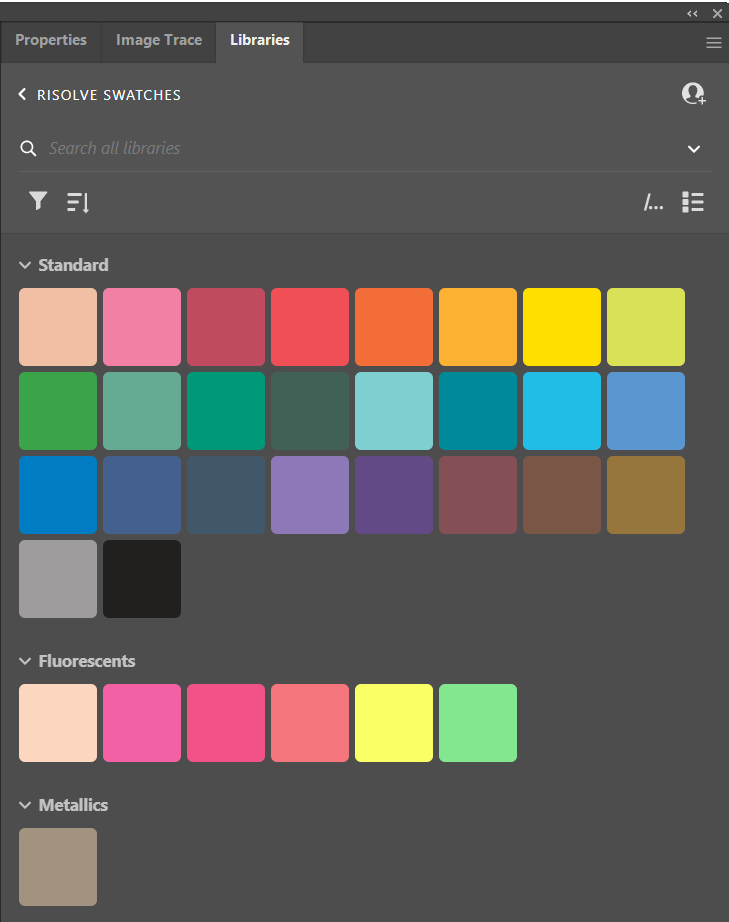The image size is (729, 922).
Task: Collapse the Fluorescents swatch group
Action: click(x=25, y=661)
